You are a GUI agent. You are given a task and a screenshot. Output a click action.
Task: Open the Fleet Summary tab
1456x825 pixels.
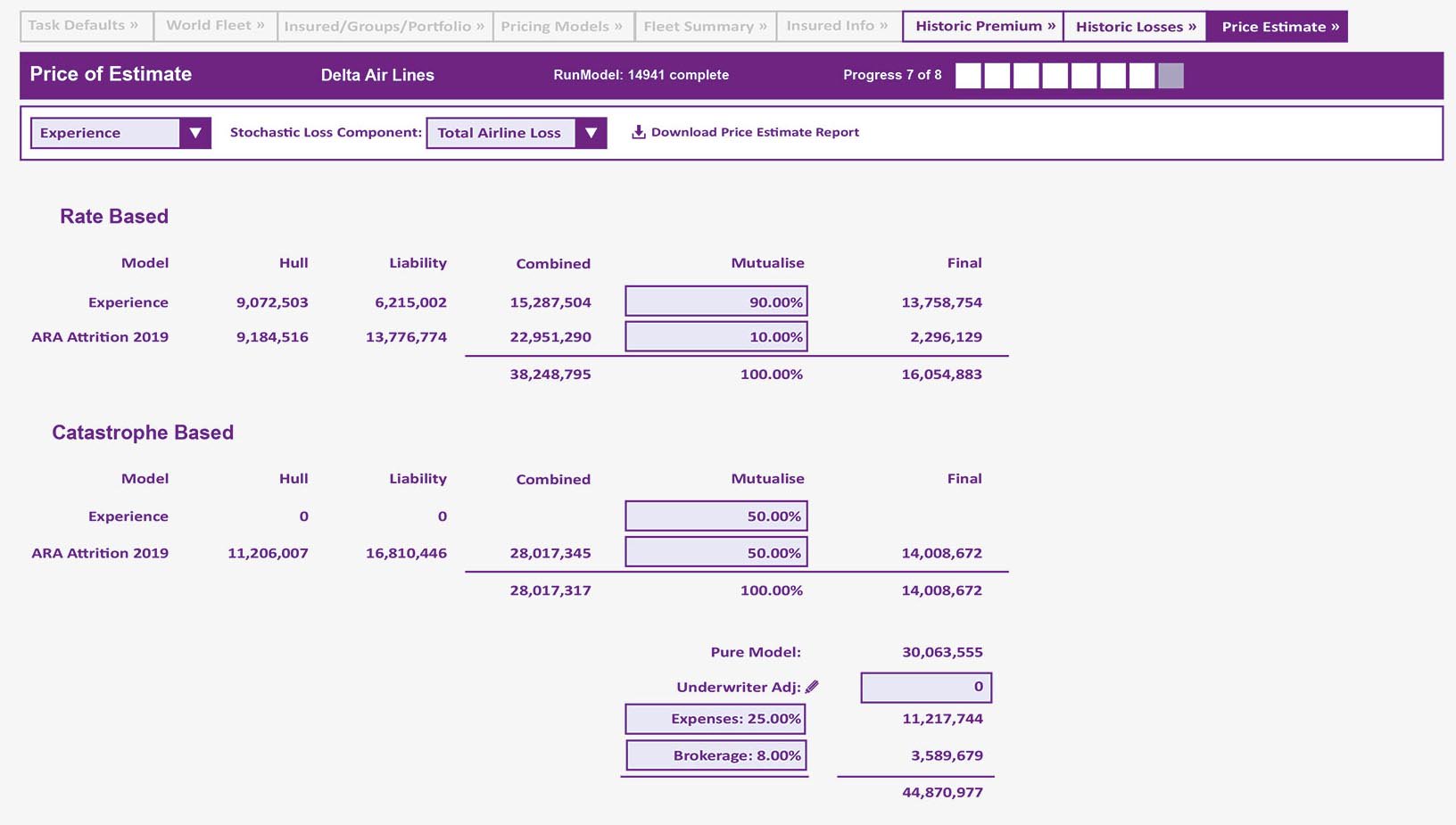[x=706, y=26]
